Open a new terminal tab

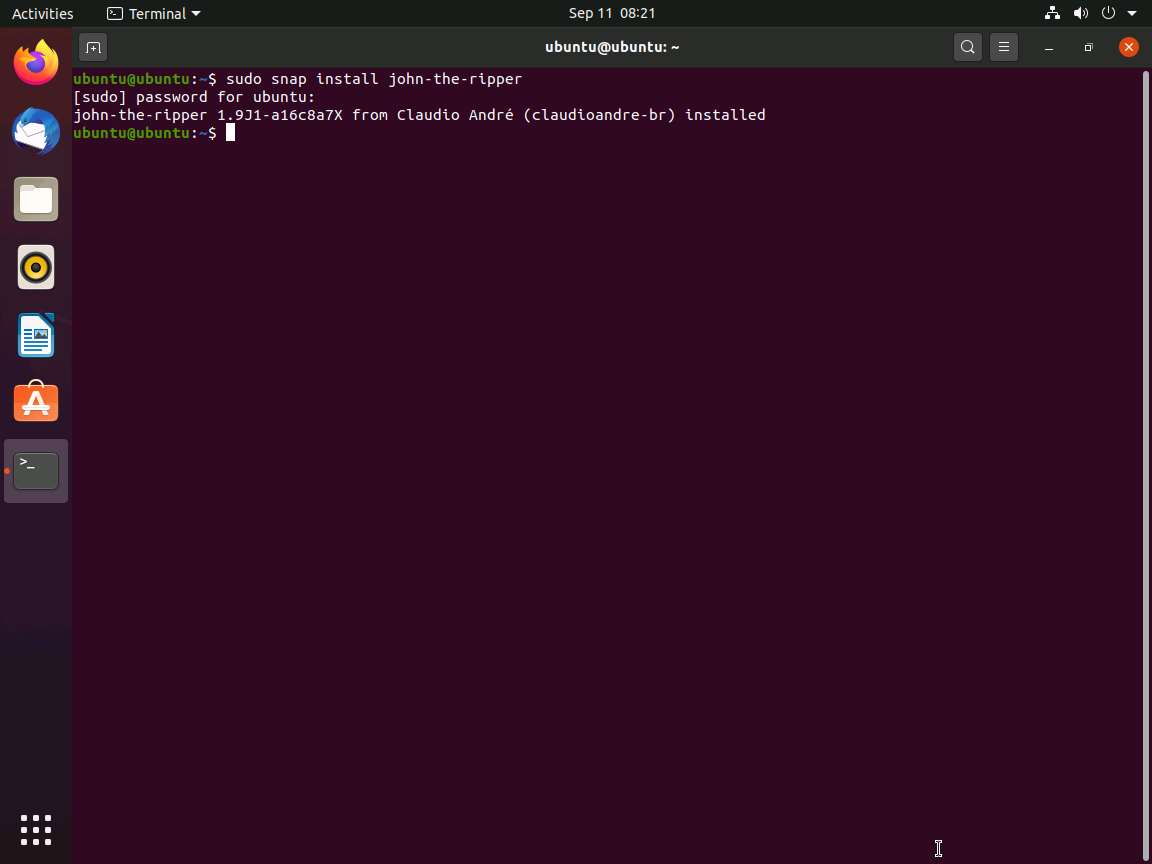click(93, 48)
